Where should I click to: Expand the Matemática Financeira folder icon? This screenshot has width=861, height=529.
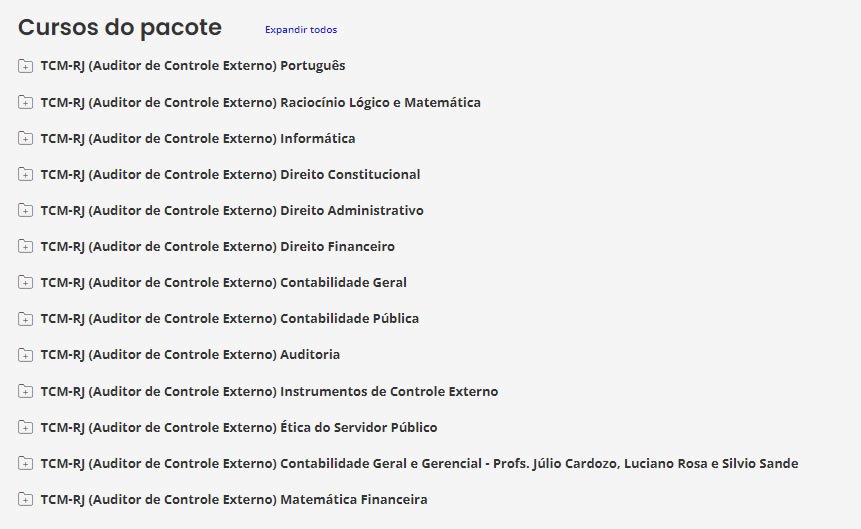pyautogui.click(x=25, y=499)
